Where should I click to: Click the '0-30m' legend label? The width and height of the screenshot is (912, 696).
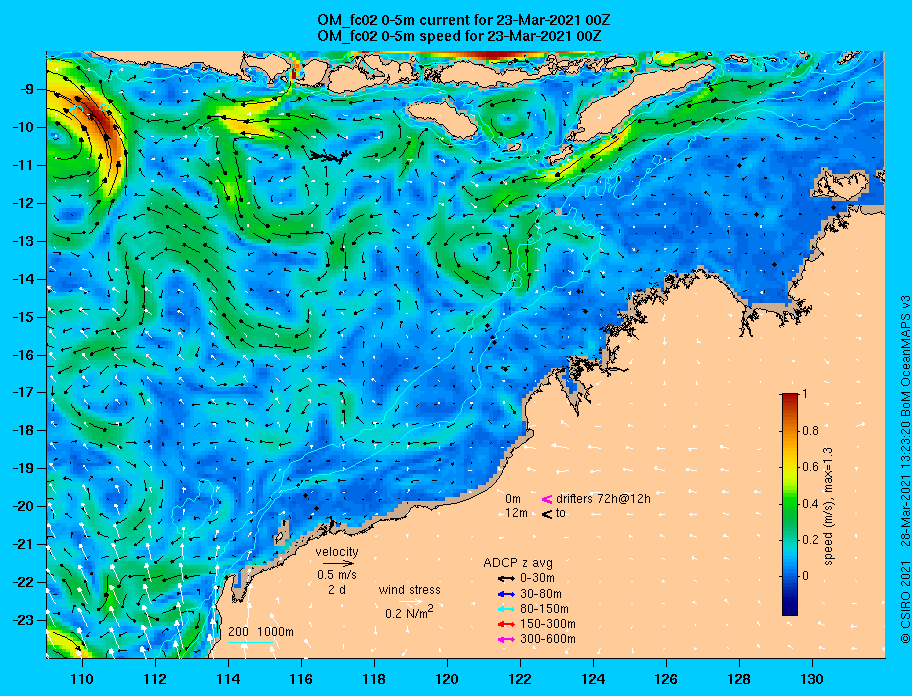537,579
